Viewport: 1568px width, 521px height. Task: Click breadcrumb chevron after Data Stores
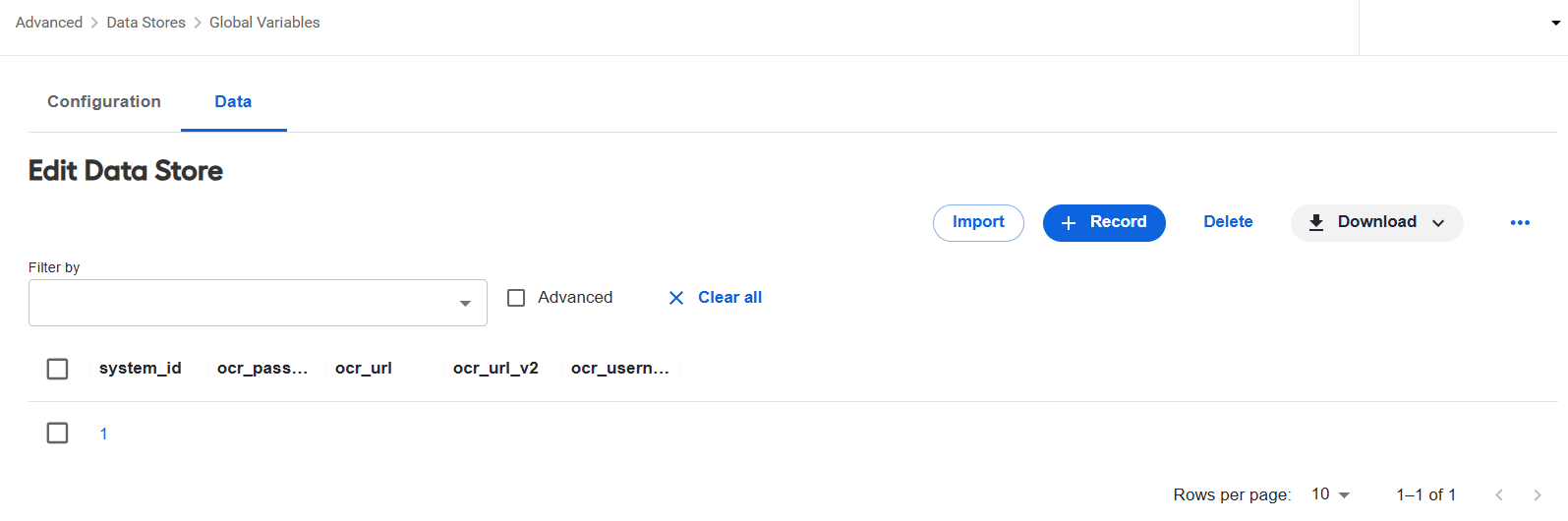point(198,23)
